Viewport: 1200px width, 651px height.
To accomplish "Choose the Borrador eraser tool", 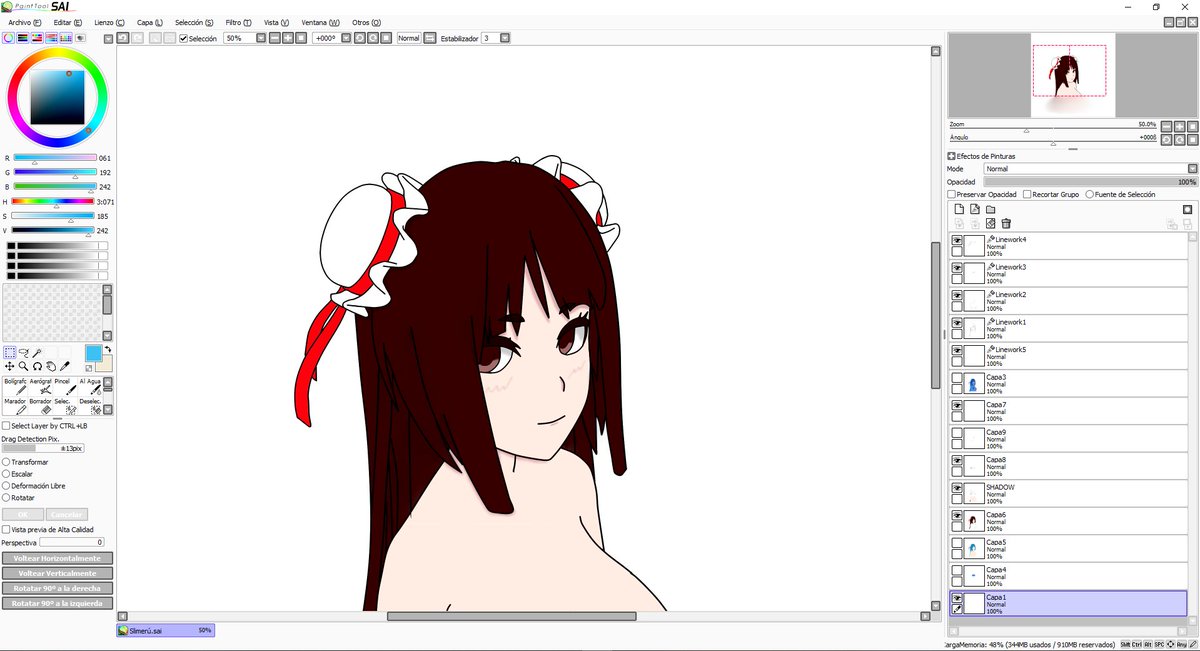I will coord(40,405).
